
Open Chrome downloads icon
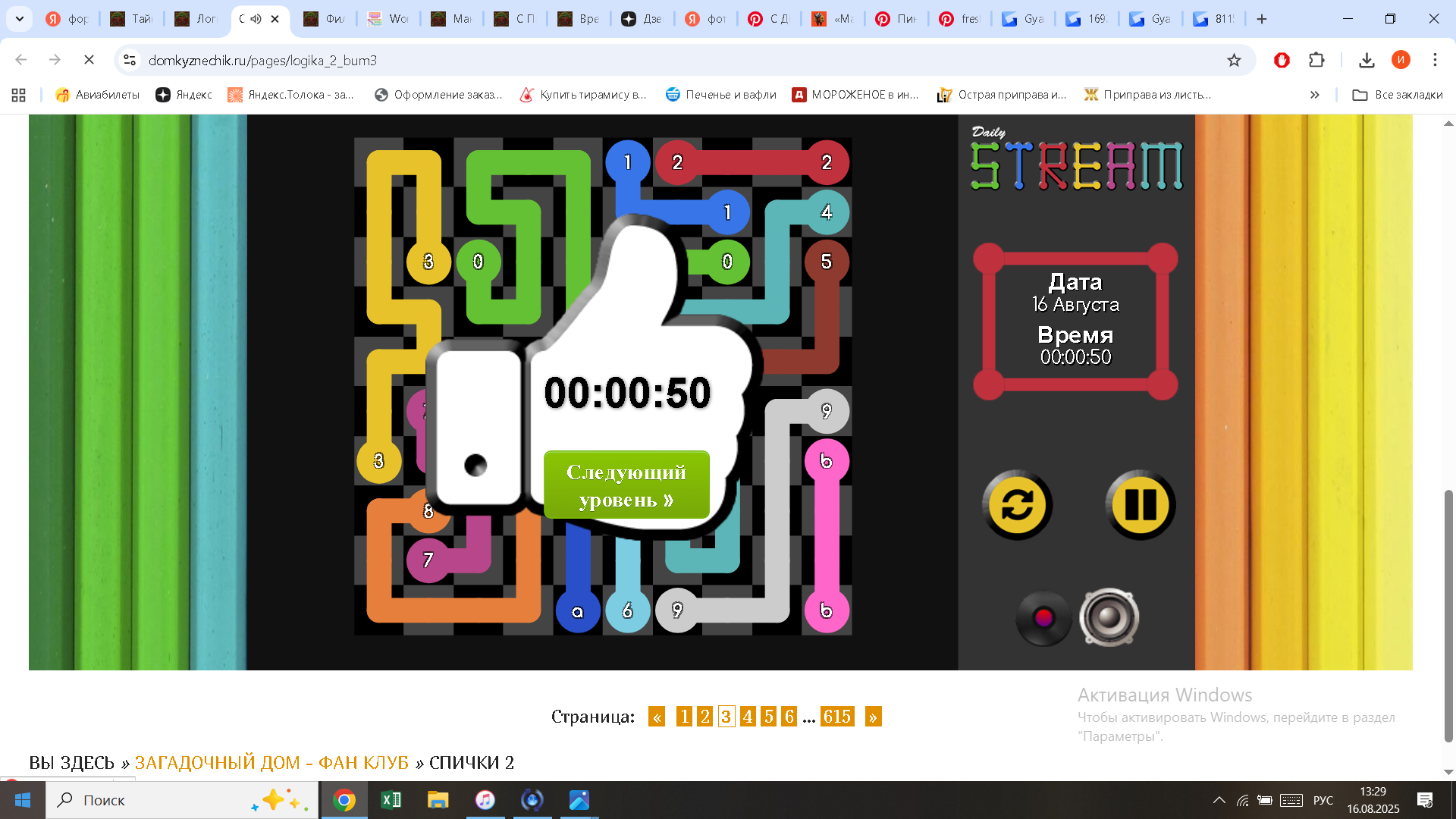1367,60
